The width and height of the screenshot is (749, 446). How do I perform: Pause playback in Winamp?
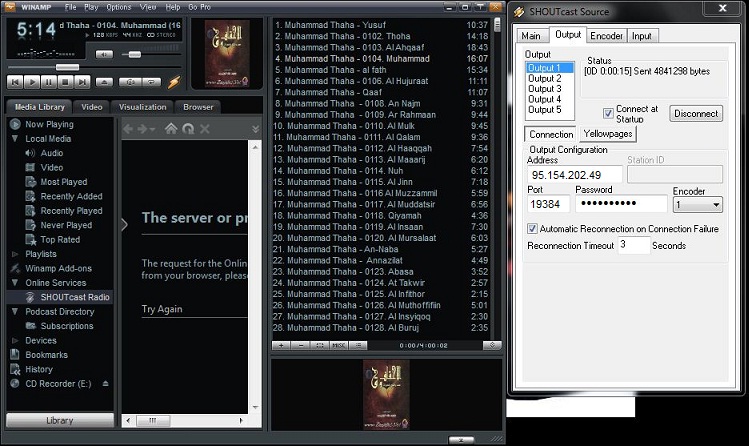[x=49, y=82]
